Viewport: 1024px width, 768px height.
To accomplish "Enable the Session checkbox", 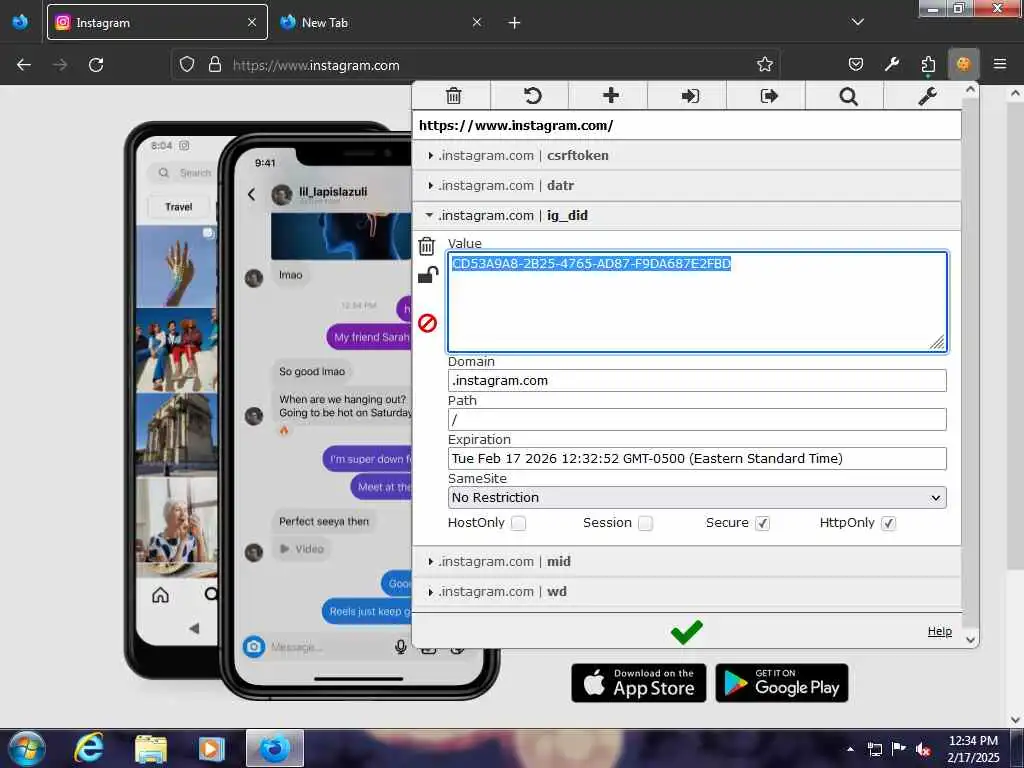I will (x=645, y=523).
